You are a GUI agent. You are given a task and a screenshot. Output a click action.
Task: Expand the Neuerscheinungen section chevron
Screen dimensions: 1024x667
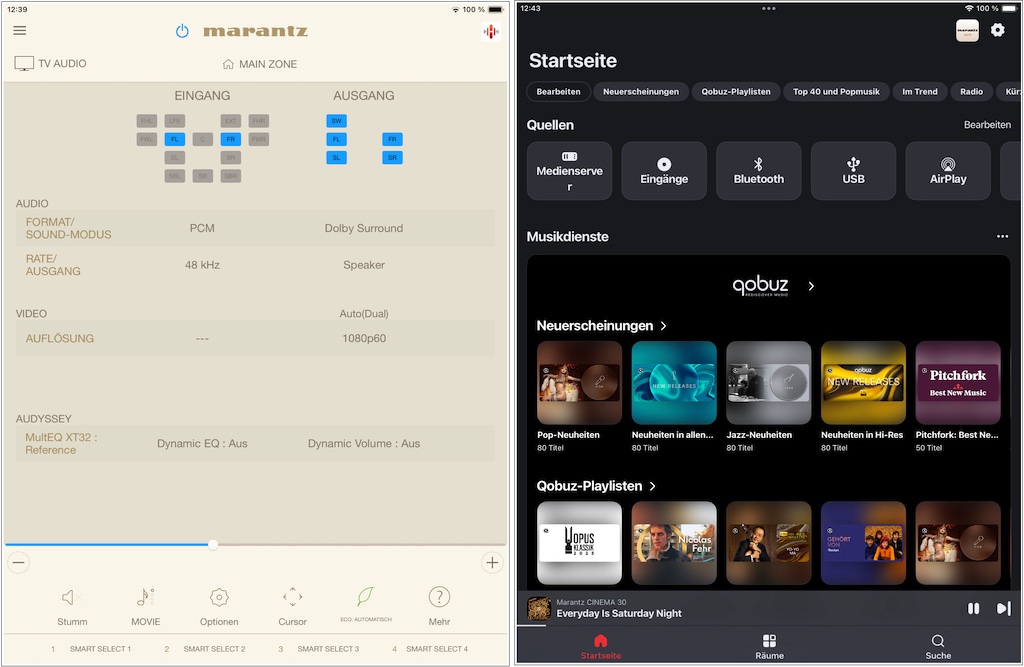(x=664, y=326)
